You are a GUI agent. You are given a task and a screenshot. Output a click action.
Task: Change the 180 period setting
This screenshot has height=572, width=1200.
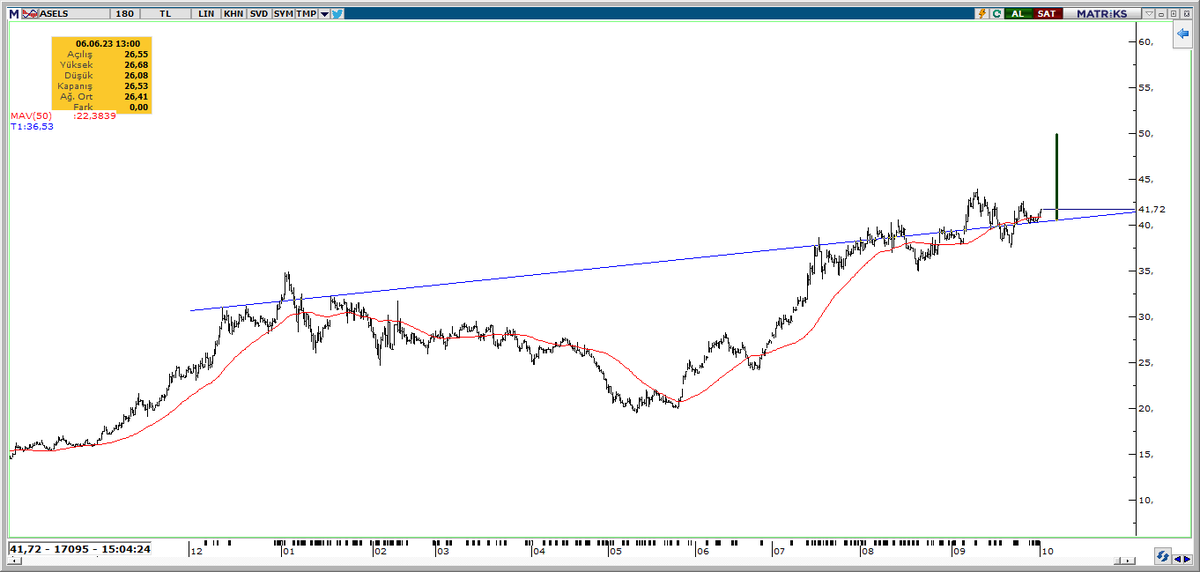[125, 14]
